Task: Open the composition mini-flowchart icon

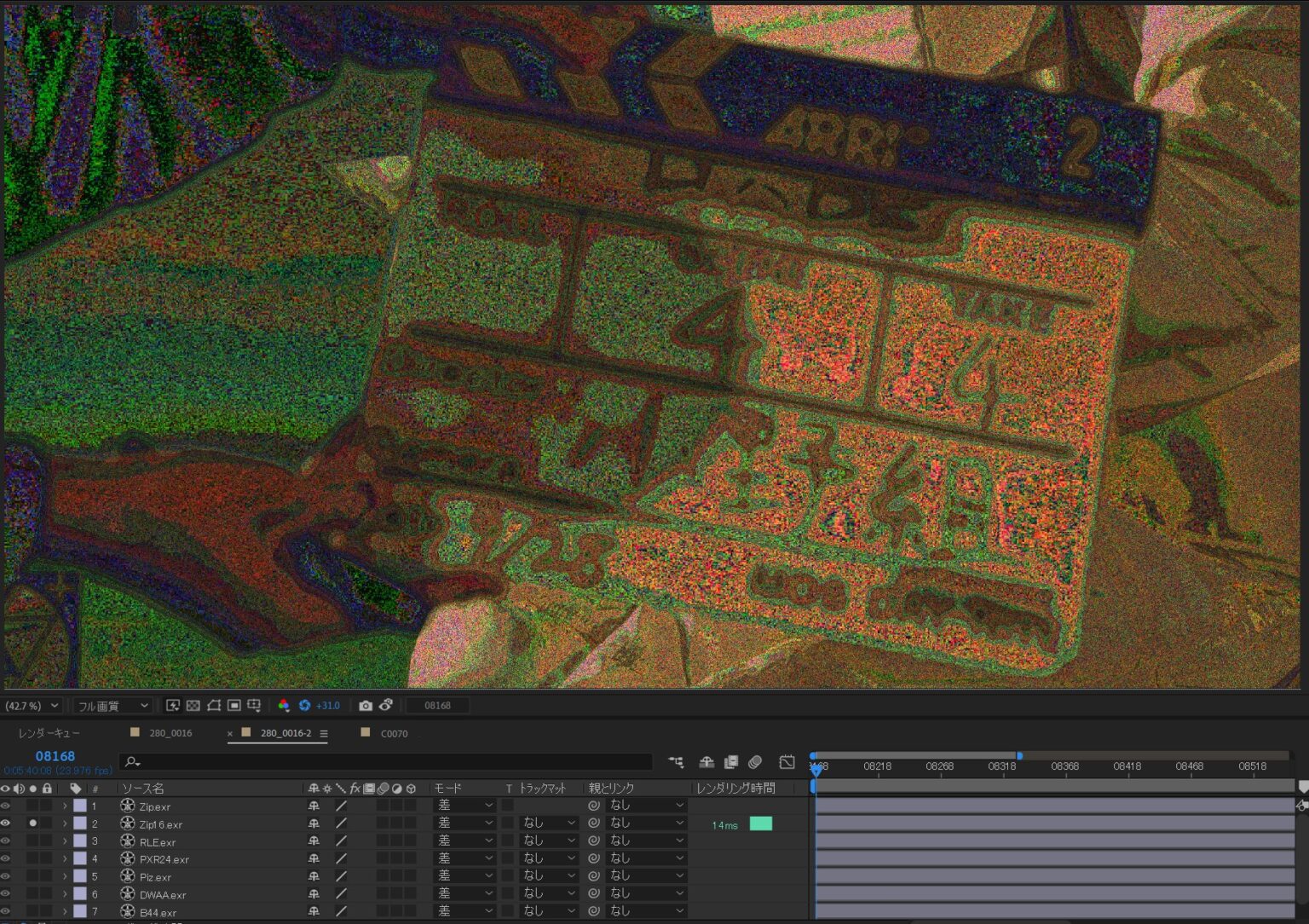Action: pyautogui.click(x=676, y=762)
